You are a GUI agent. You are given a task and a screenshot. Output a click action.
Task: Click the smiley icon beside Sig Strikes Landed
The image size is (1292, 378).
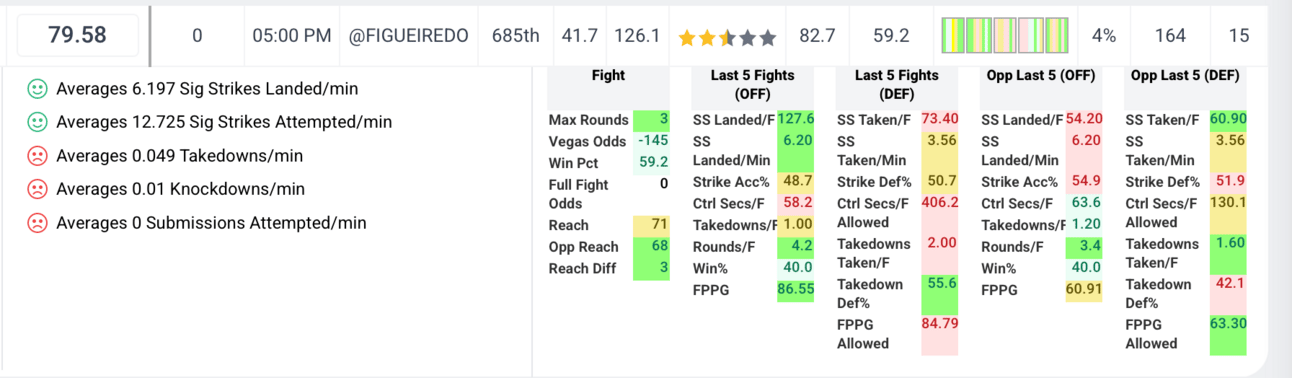[37, 89]
